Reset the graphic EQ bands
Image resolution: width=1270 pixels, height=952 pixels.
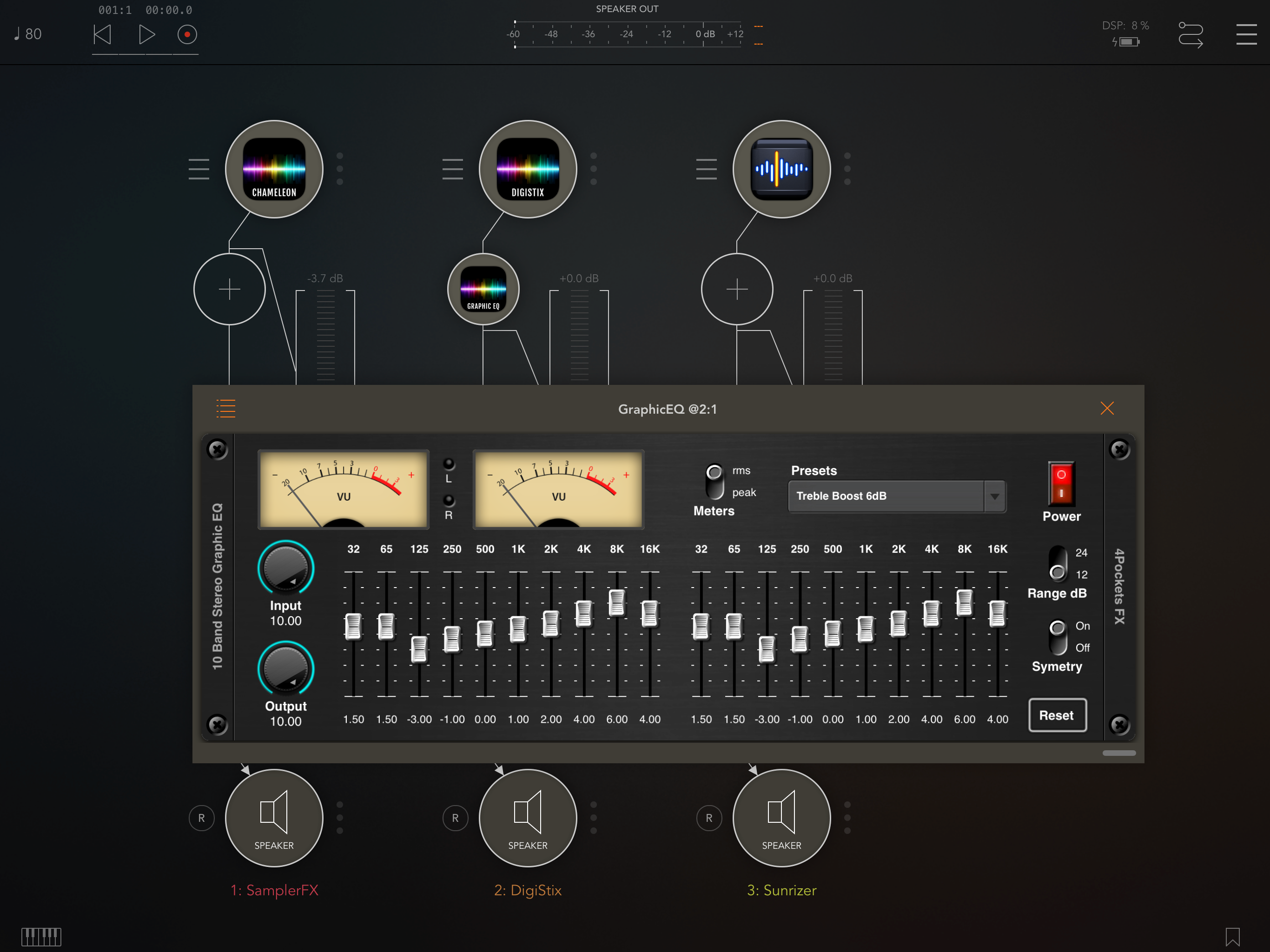click(1057, 715)
